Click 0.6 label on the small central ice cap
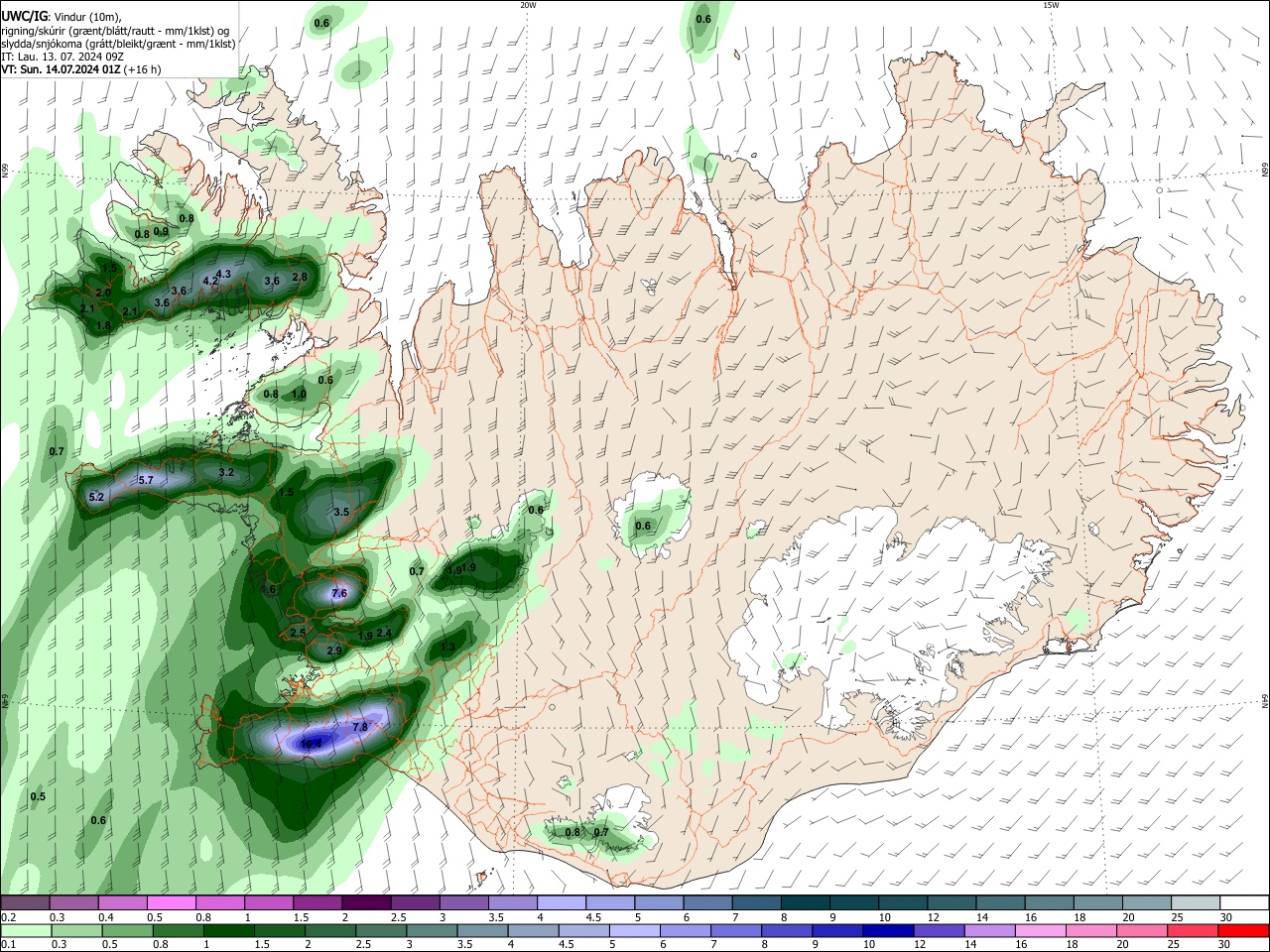The height and width of the screenshot is (952, 1270). [x=643, y=526]
